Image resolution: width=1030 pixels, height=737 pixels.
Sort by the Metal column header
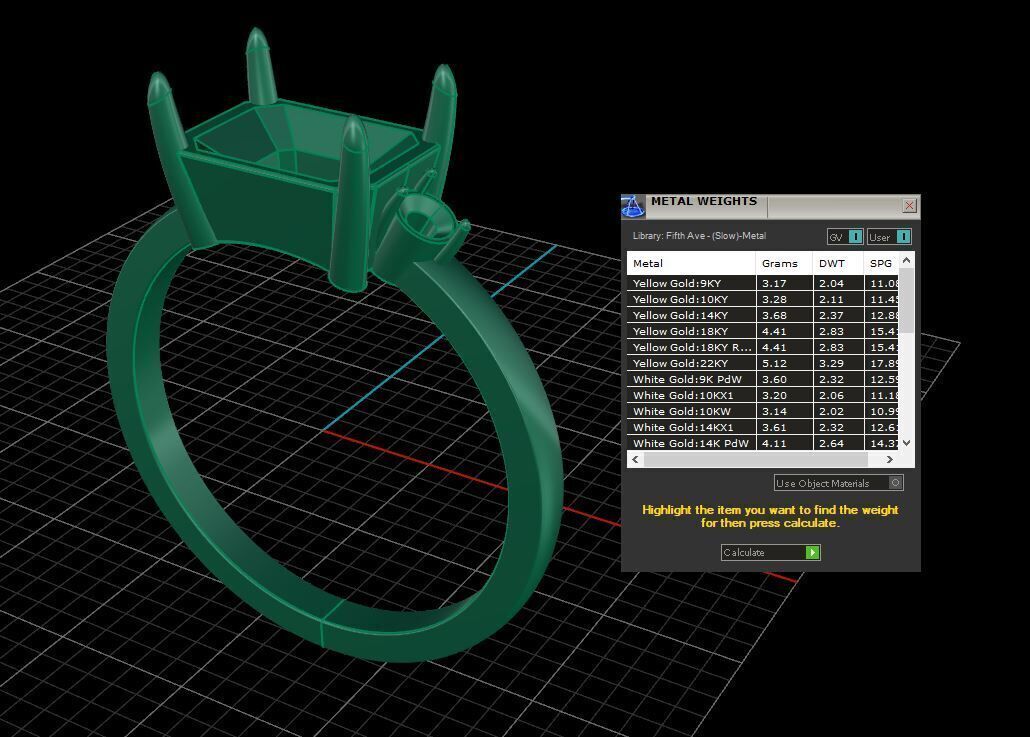click(x=691, y=263)
